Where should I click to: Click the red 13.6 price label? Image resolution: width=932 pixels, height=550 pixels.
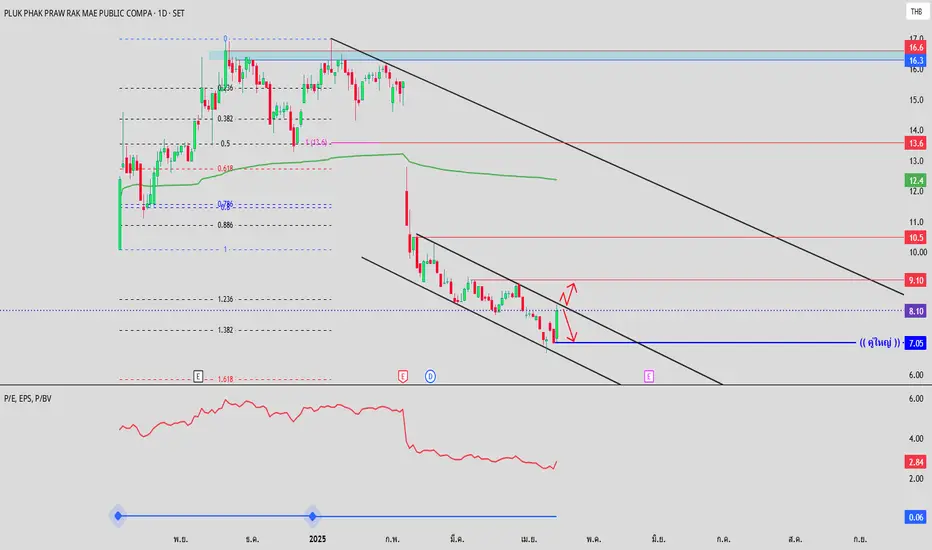[x=917, y=143]
